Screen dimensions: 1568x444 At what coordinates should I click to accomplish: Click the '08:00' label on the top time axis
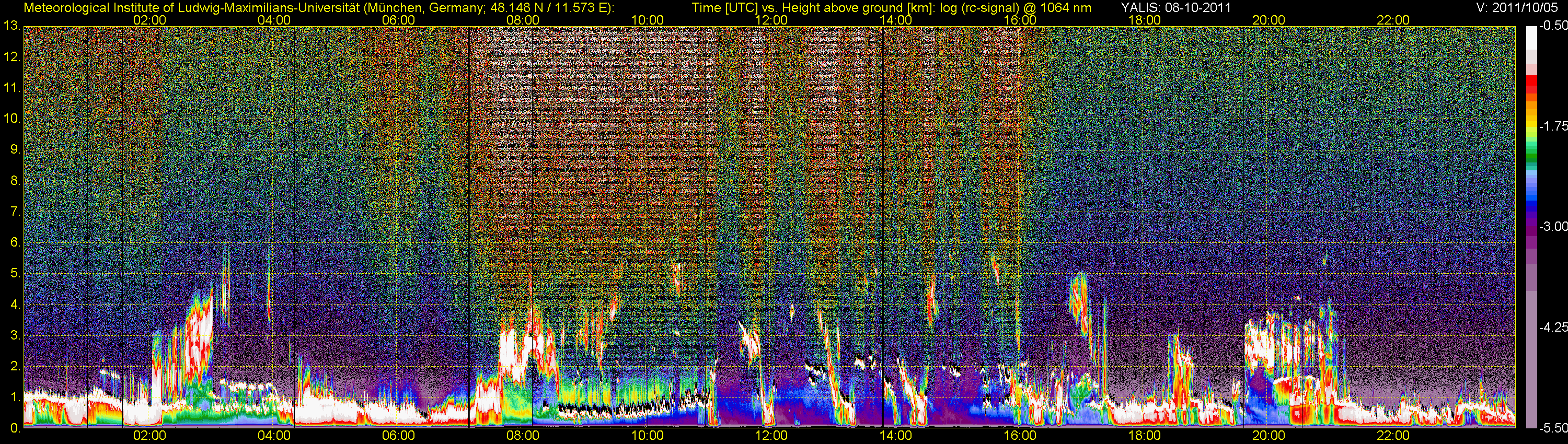523,20
